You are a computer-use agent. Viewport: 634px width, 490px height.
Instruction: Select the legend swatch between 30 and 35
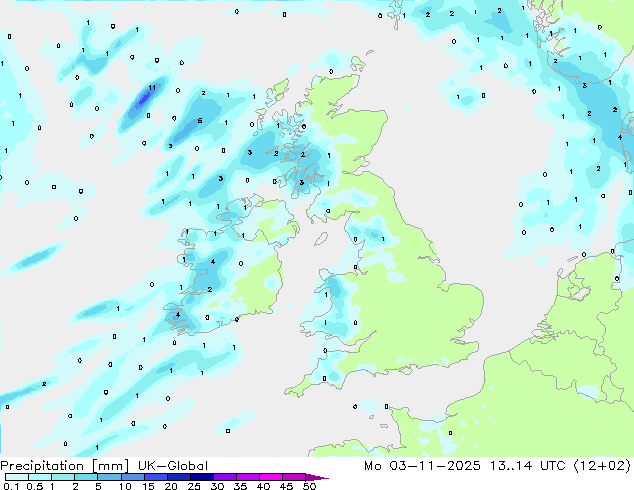[224, 477]
